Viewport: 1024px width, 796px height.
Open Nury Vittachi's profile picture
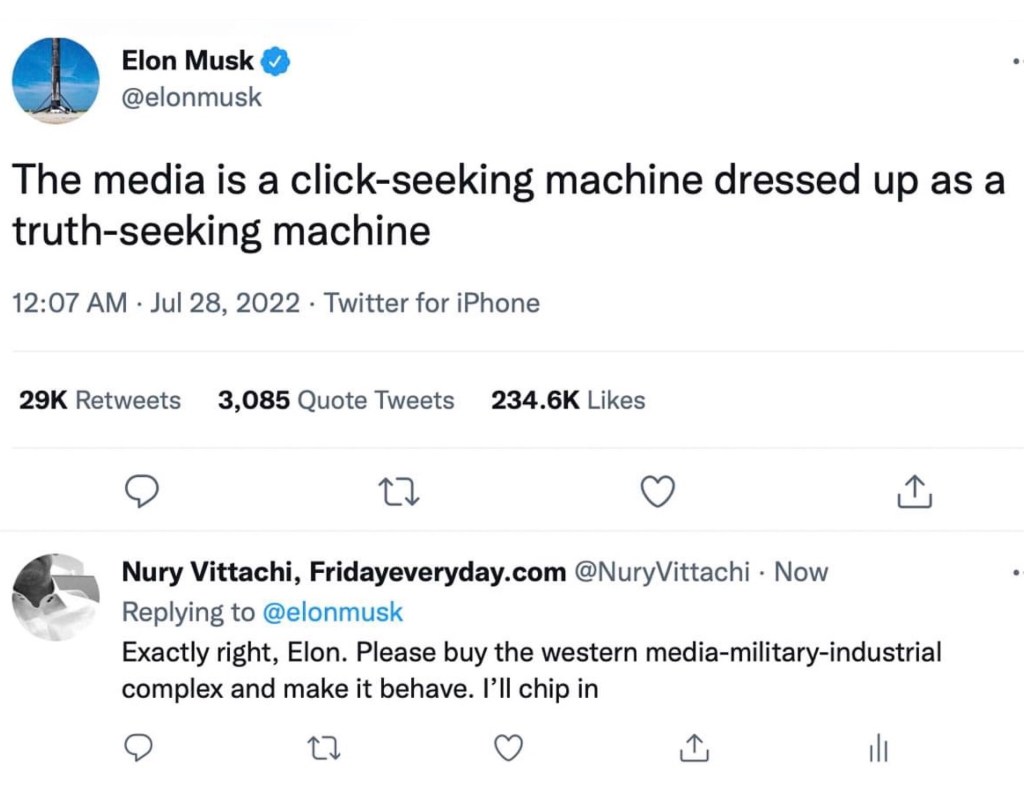pyautogui.click(x=55, y=597)
